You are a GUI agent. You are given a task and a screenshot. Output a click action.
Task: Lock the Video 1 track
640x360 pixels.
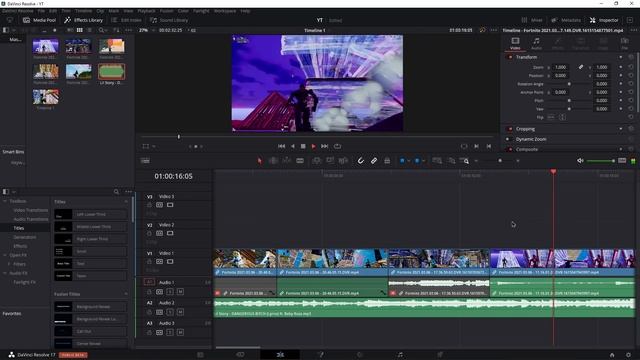click(x=149, y=262)
